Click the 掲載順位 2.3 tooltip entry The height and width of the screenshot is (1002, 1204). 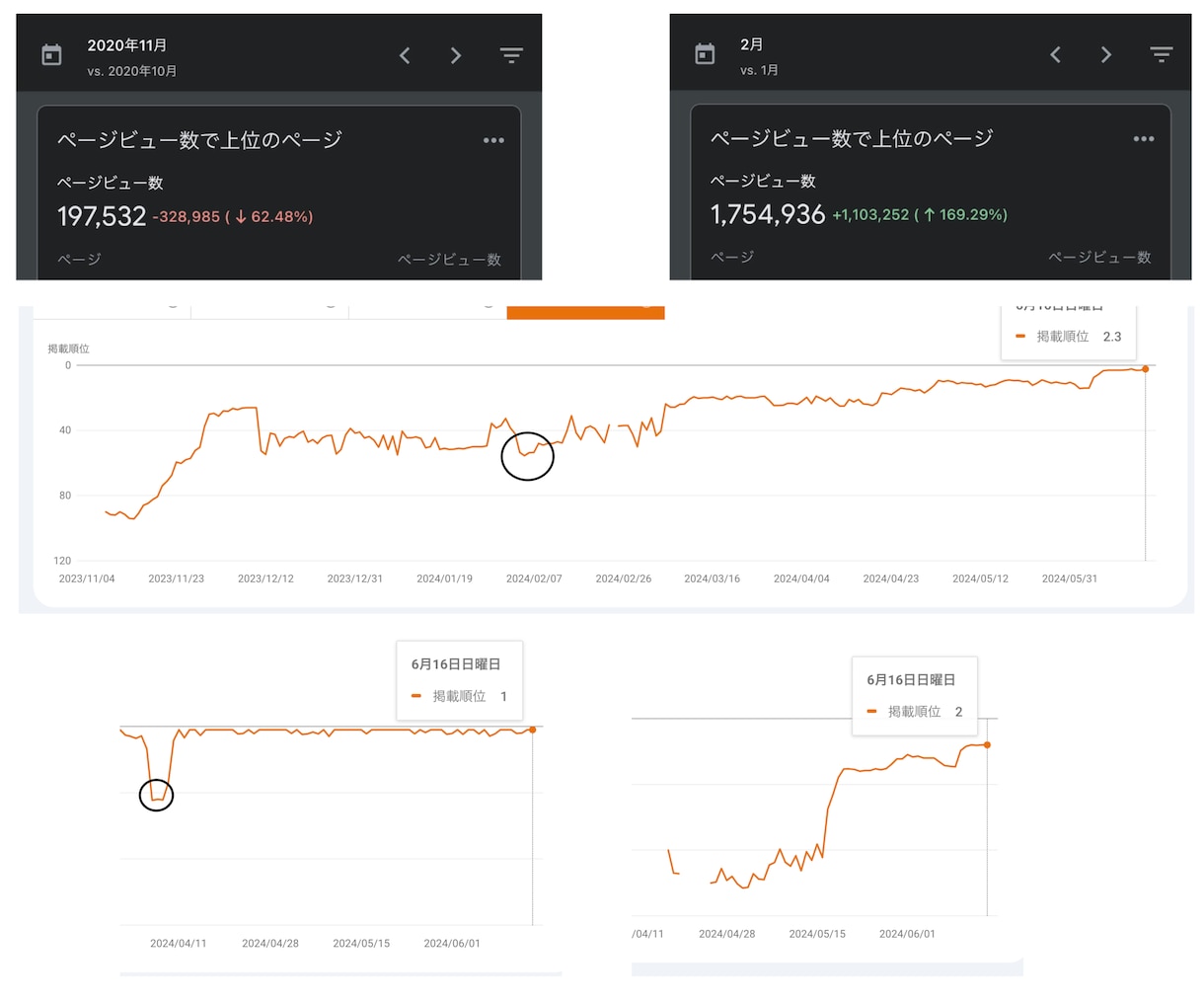coord(1069,337)
